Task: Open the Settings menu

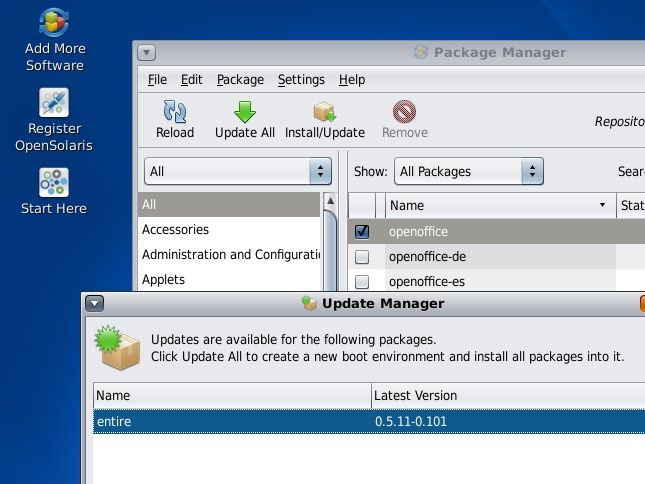Action: coord(301,80)
